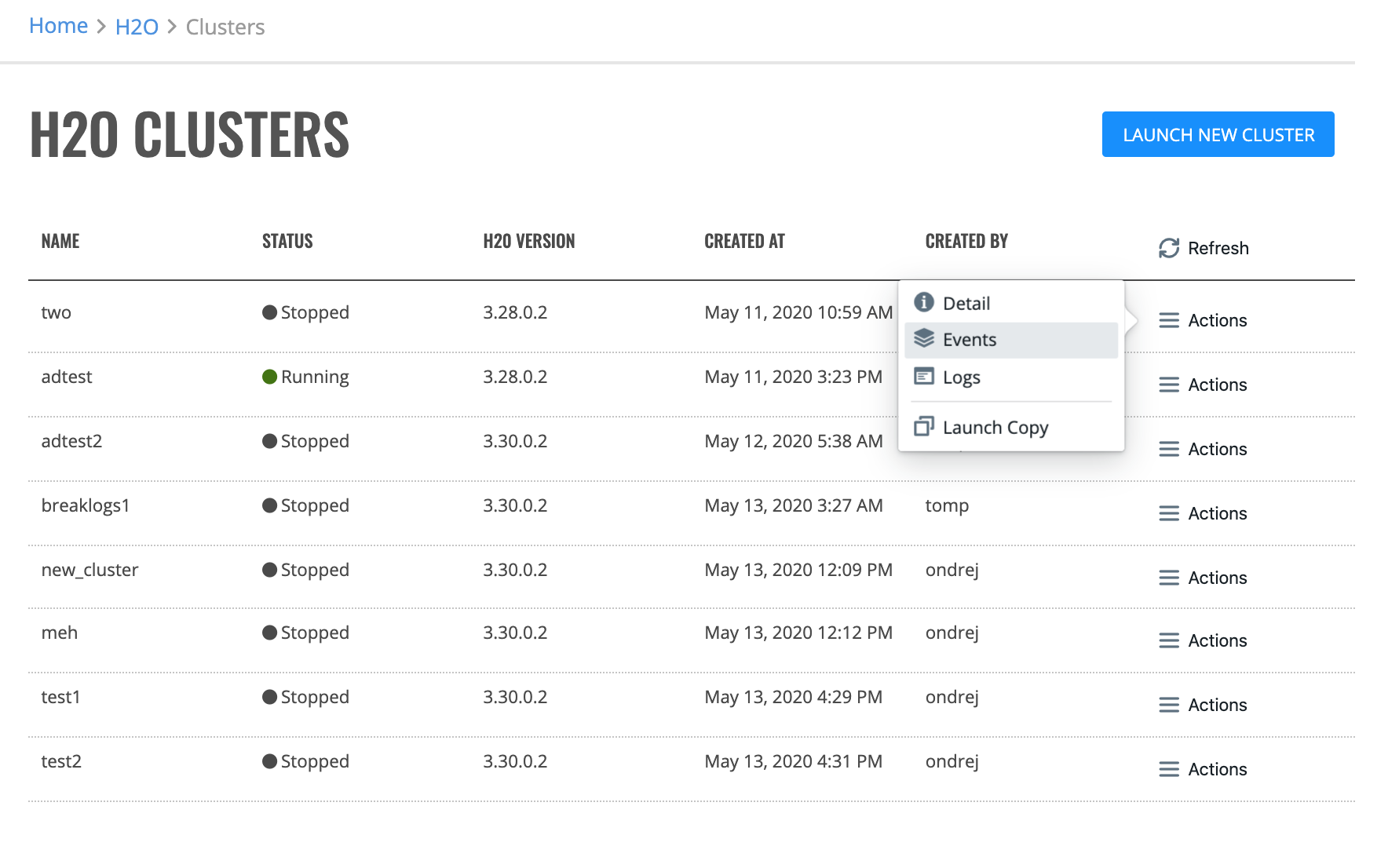Click the H2O VERSION column header

[529, 241]
